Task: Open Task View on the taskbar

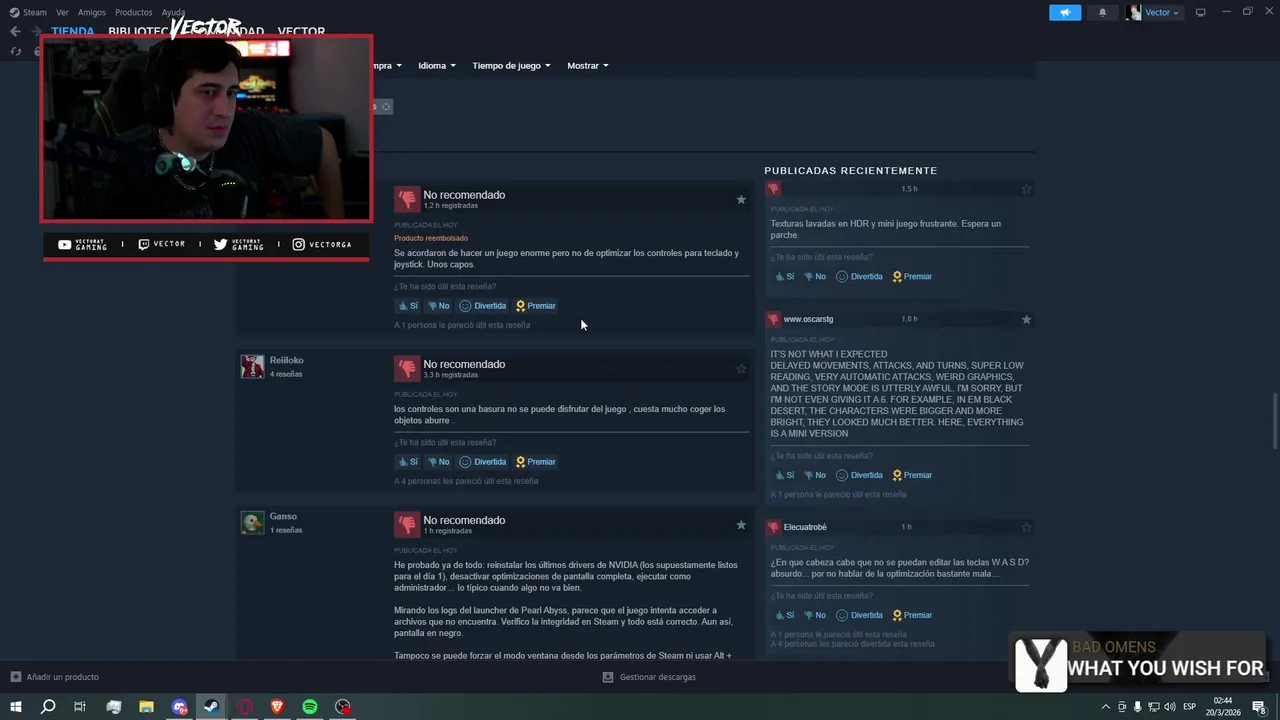Action: (x=80, y=707)
